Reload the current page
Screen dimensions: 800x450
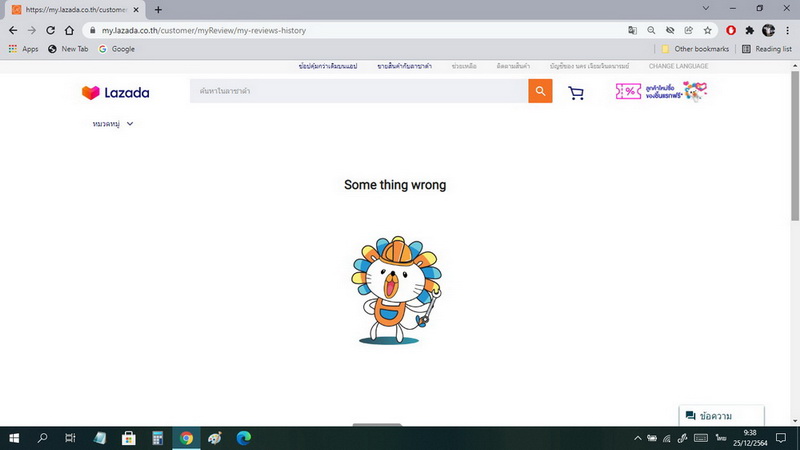(50, 31)
